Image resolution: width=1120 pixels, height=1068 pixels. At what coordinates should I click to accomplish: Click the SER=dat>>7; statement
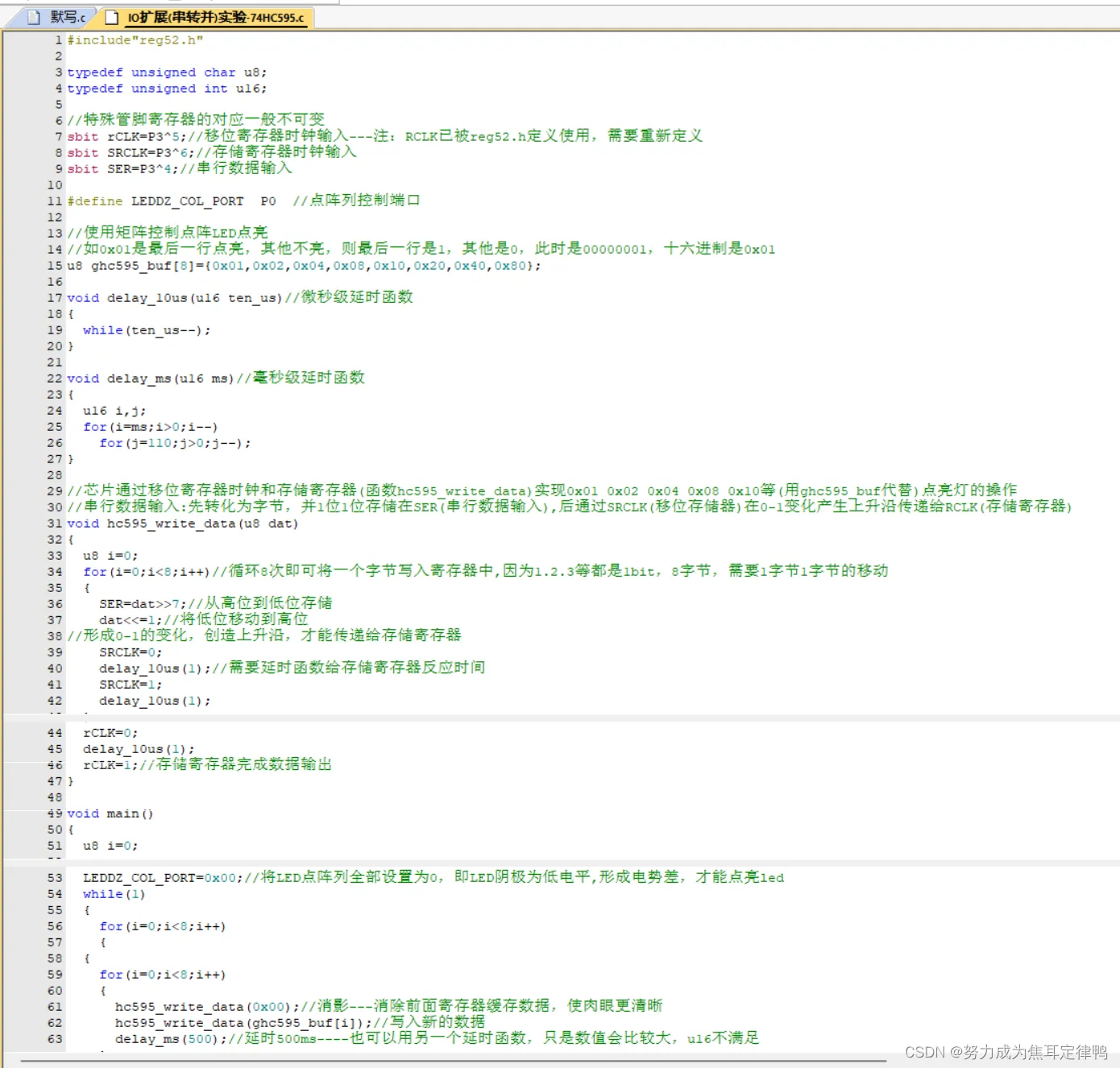click(143, 604)
